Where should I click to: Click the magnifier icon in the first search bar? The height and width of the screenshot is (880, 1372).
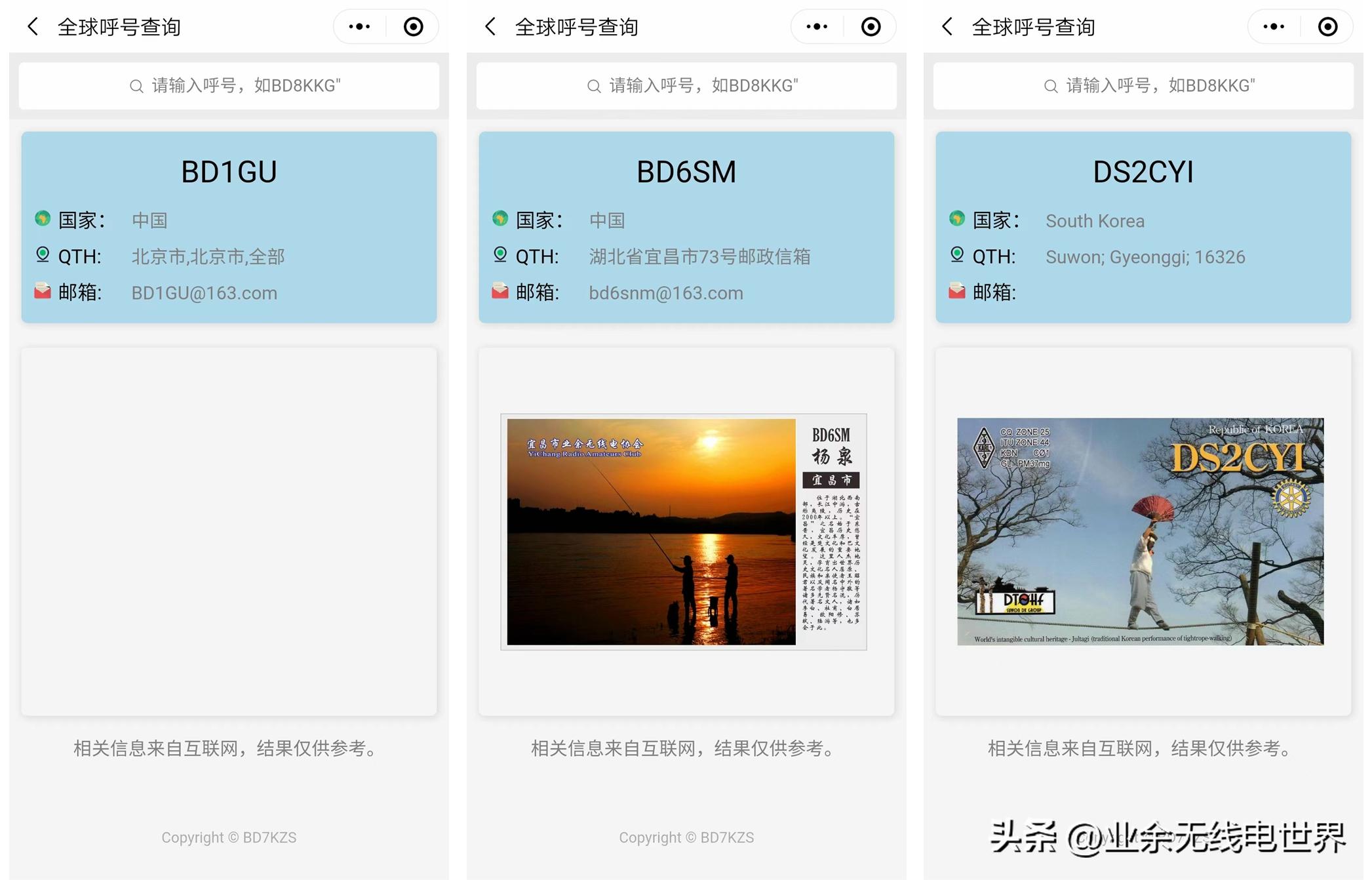(136, 86)
